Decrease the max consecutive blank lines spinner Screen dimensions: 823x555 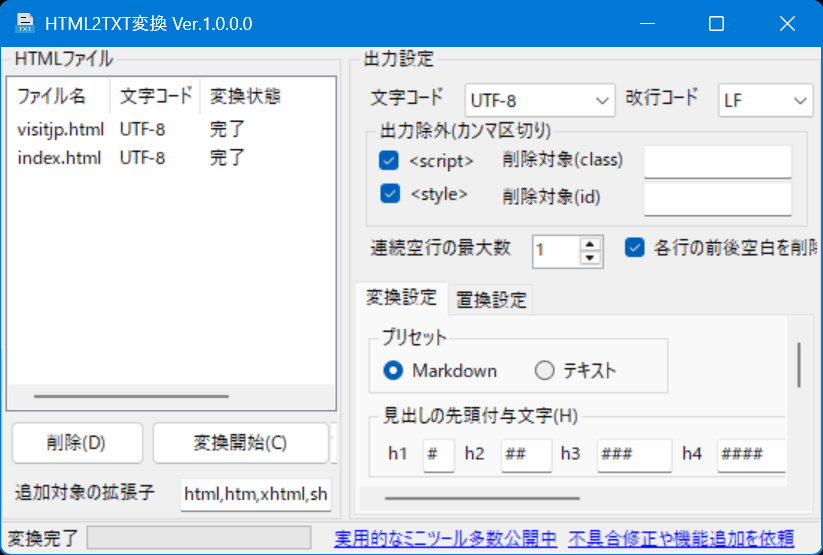tap(592, 257)
